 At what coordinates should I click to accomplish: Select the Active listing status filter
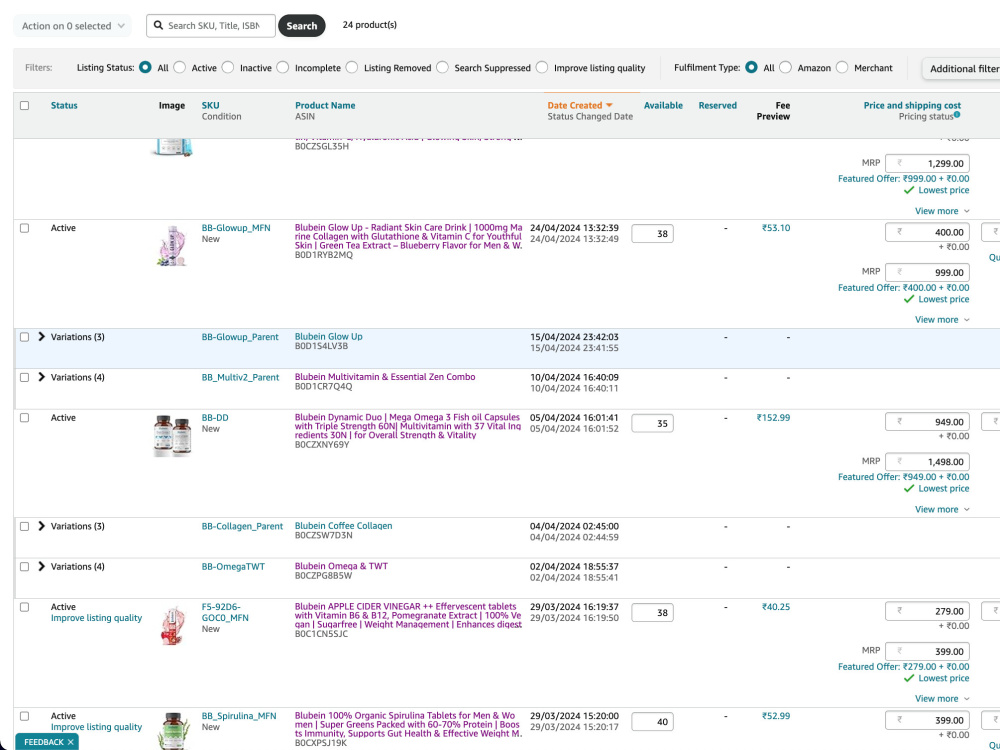pos(180,67)
